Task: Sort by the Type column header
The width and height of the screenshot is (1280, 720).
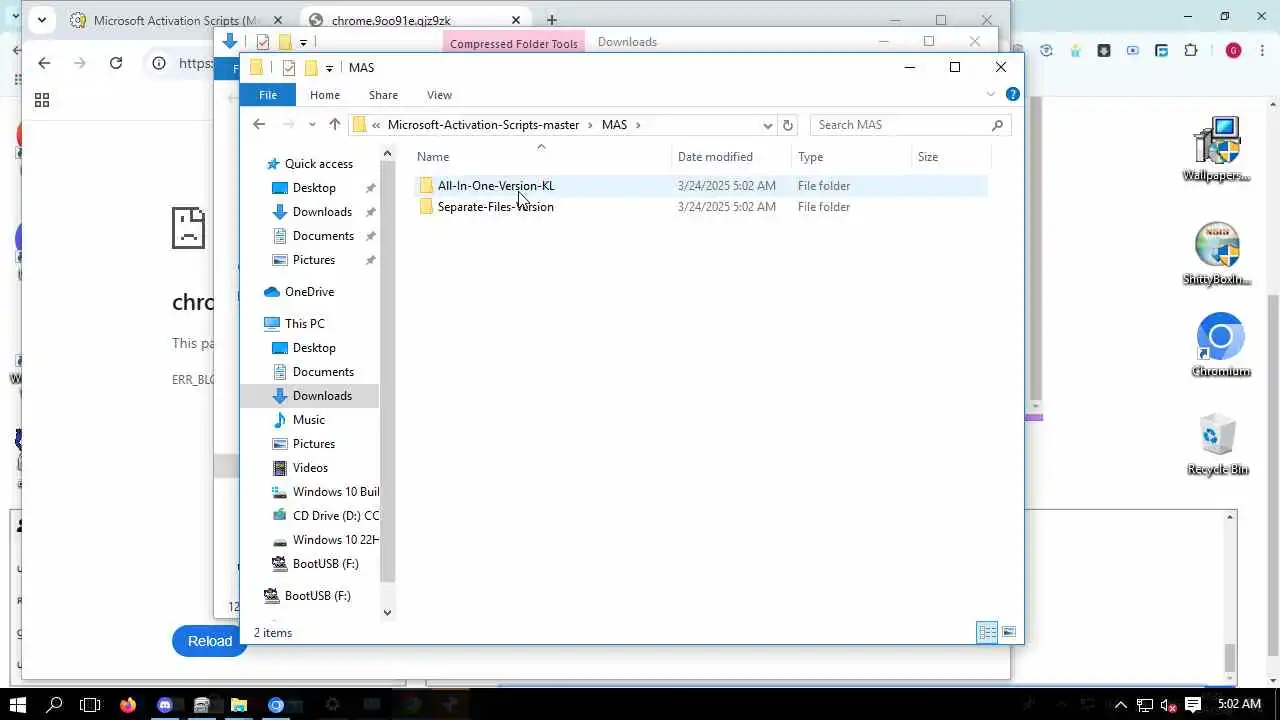Action: click(x=852, y=157)
